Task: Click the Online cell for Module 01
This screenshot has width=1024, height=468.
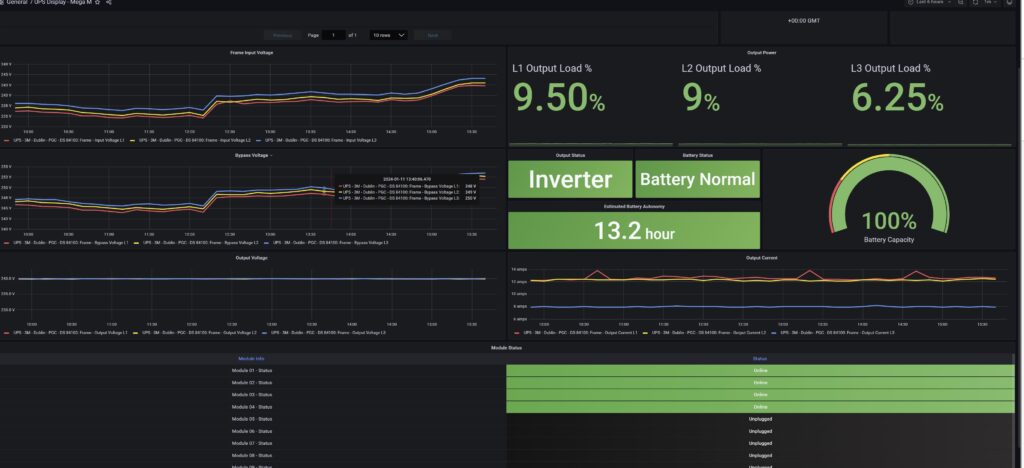Action: [760, 371]
